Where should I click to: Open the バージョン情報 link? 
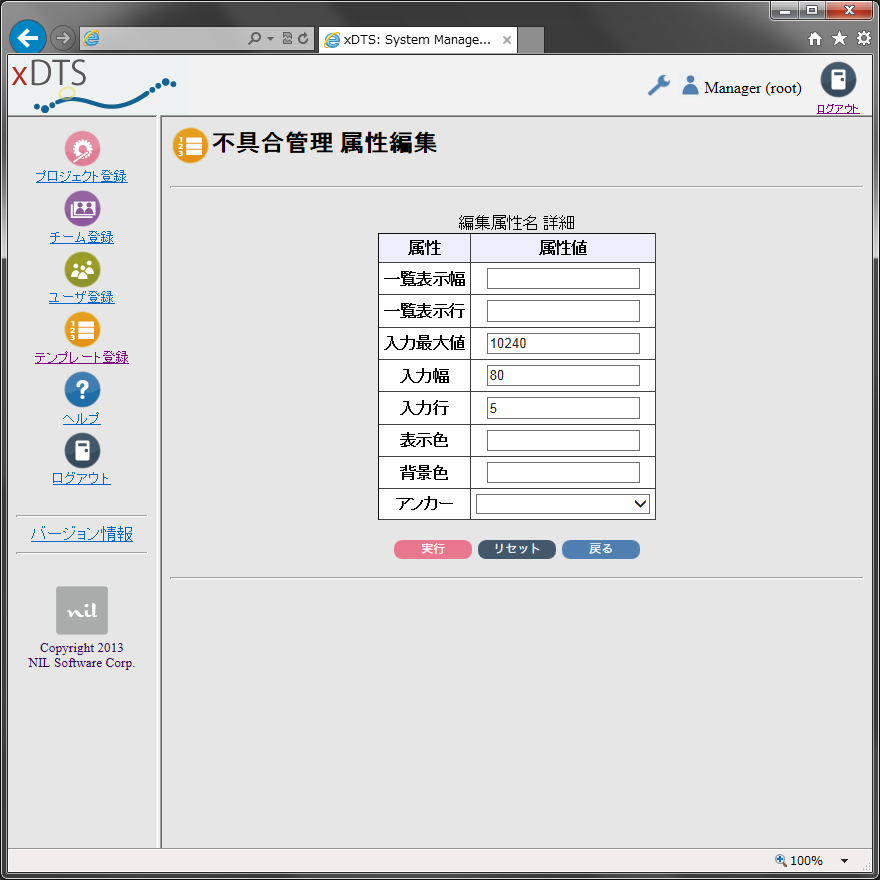click(x=81, y=534)
